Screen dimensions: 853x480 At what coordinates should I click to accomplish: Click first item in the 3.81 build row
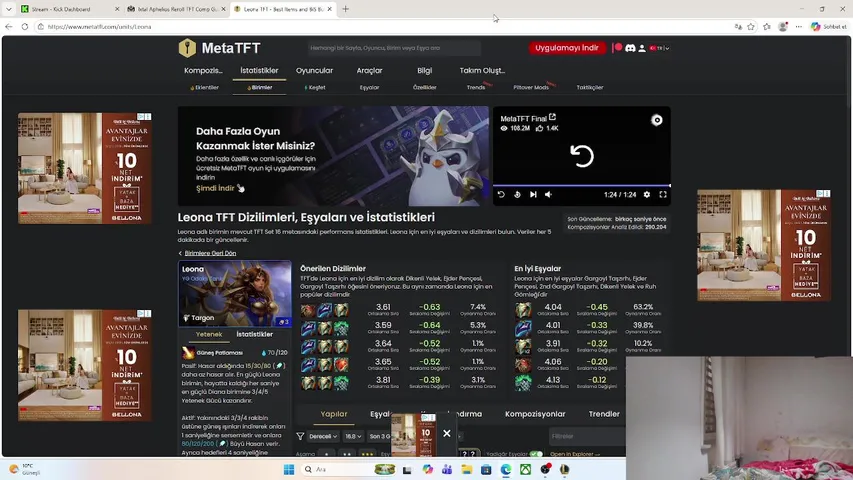tap(308, 383)
